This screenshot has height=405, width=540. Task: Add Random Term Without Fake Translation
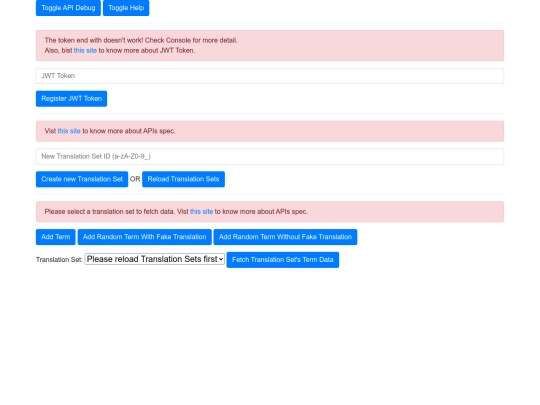[285, 237]
